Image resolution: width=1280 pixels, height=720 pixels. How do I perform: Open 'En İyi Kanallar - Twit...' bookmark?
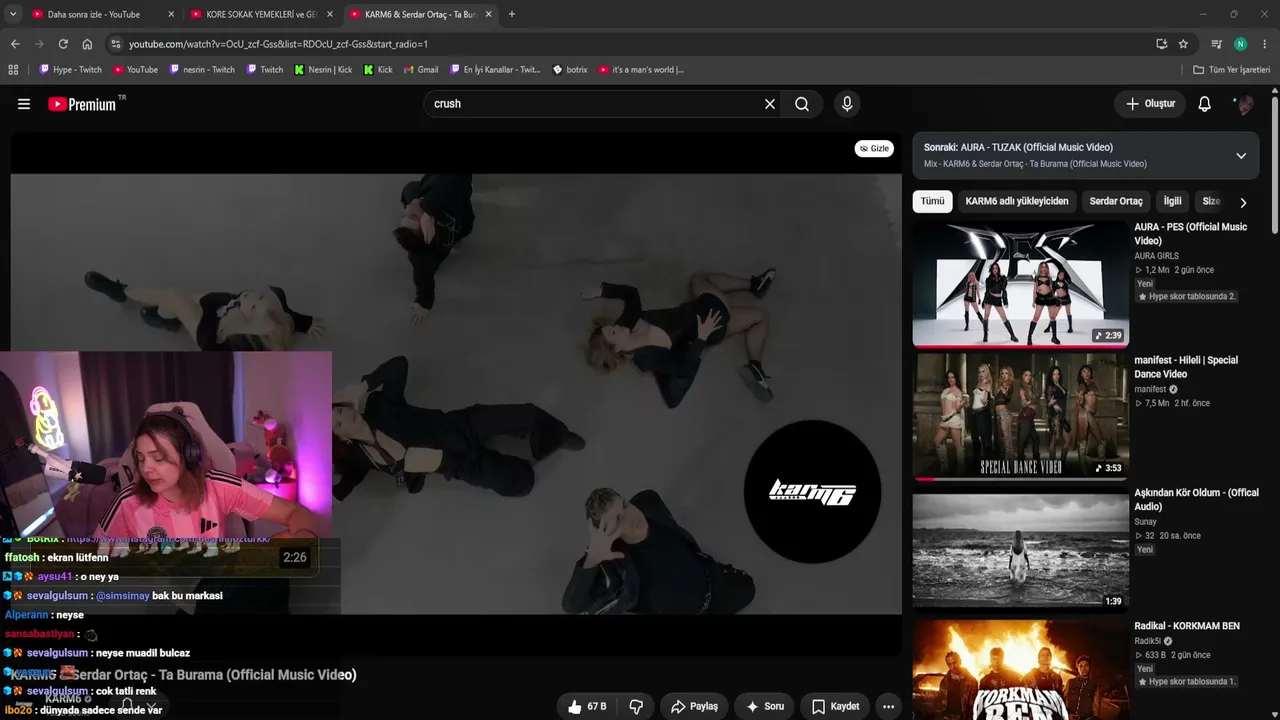pyautogui.click(x=495, y=70)
